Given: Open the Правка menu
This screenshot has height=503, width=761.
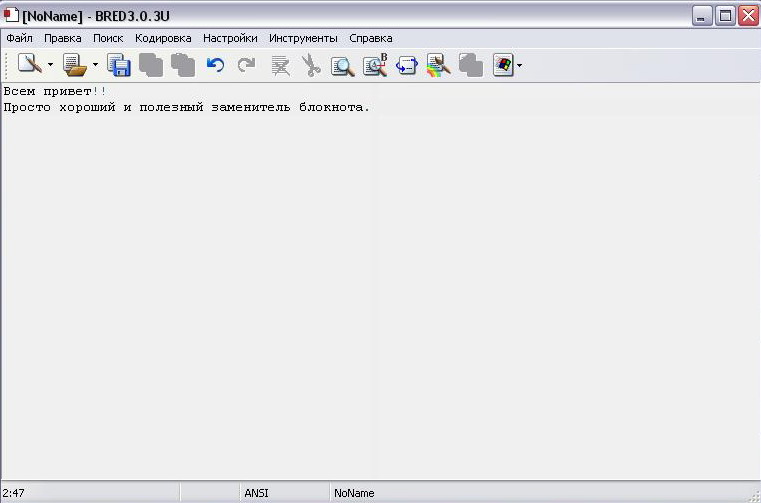Looking at the screenshot, I should 63,38.
